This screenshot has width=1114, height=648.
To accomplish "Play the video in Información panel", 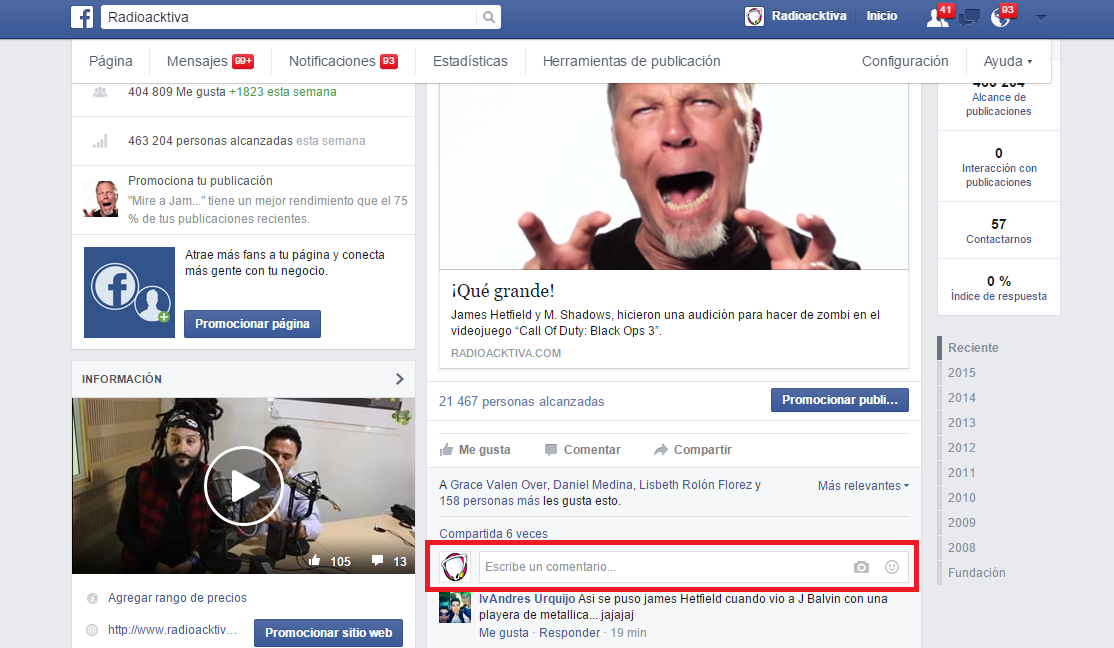I will tap(243, 486).
